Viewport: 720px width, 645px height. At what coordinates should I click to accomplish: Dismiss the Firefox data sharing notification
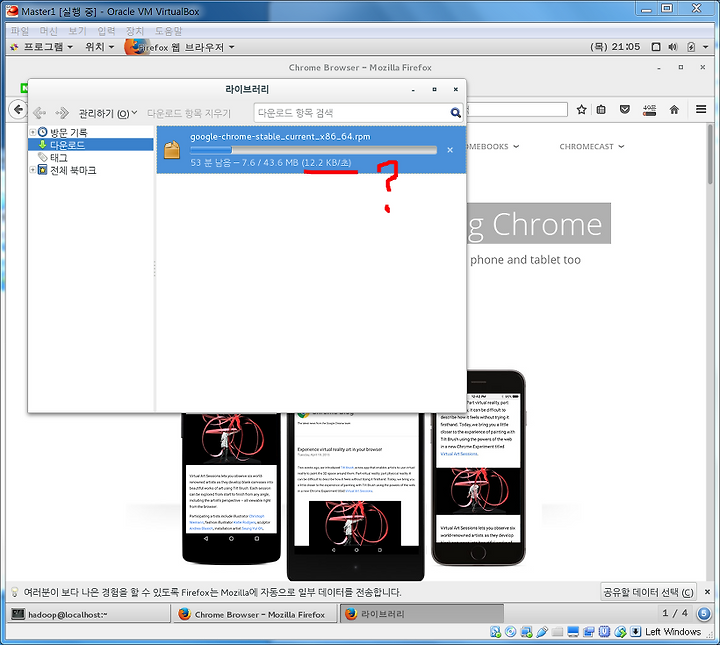708,592
